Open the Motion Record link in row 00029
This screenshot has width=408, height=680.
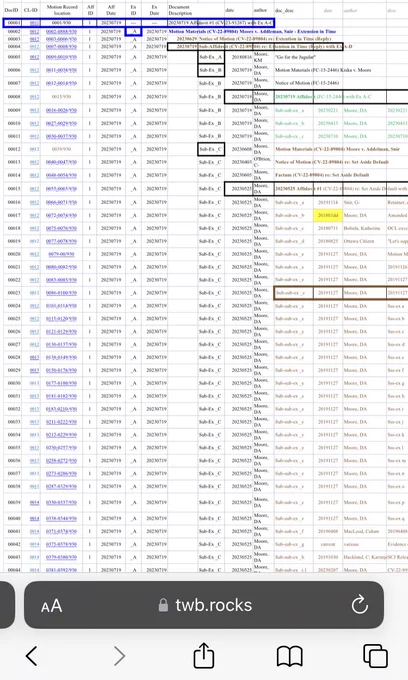tap(62, 370)
